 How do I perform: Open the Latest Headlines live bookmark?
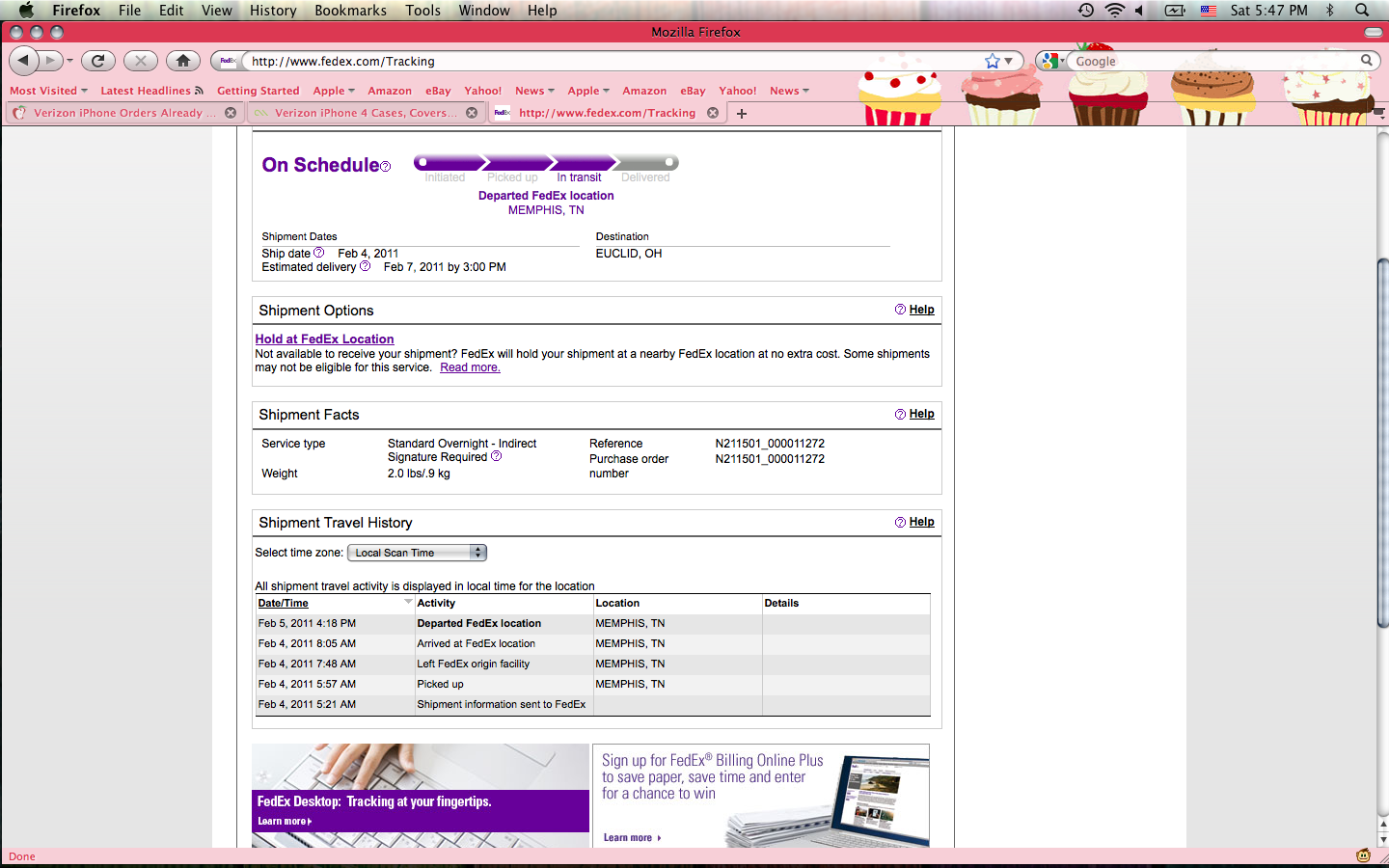151,91
